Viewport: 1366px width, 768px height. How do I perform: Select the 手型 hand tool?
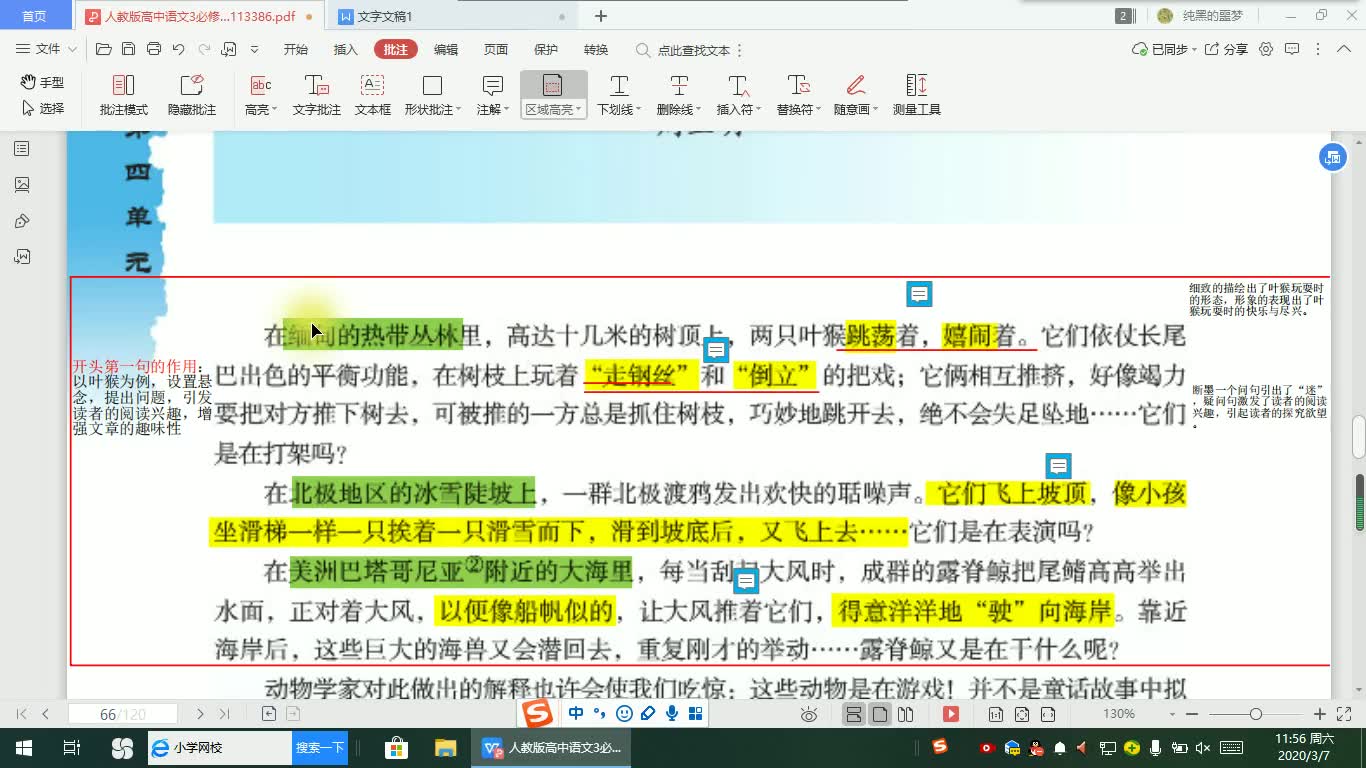[x=42, y=82]
